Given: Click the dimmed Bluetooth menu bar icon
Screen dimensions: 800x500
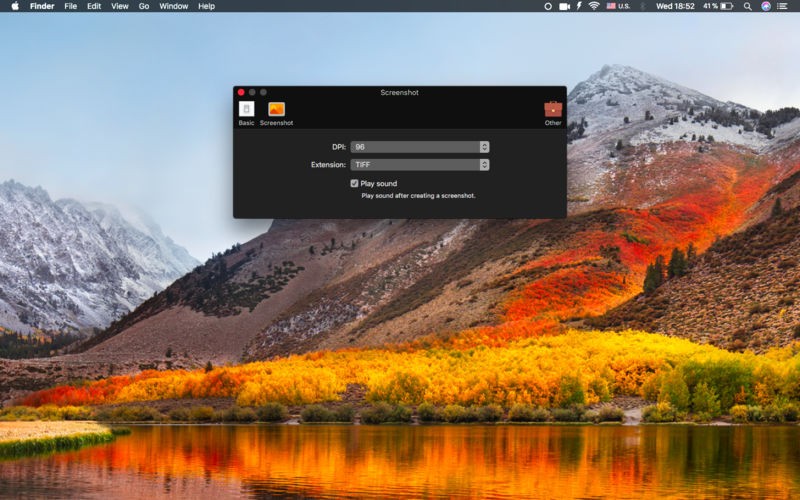Looking at the screenshot, I should tap(643, 6).
